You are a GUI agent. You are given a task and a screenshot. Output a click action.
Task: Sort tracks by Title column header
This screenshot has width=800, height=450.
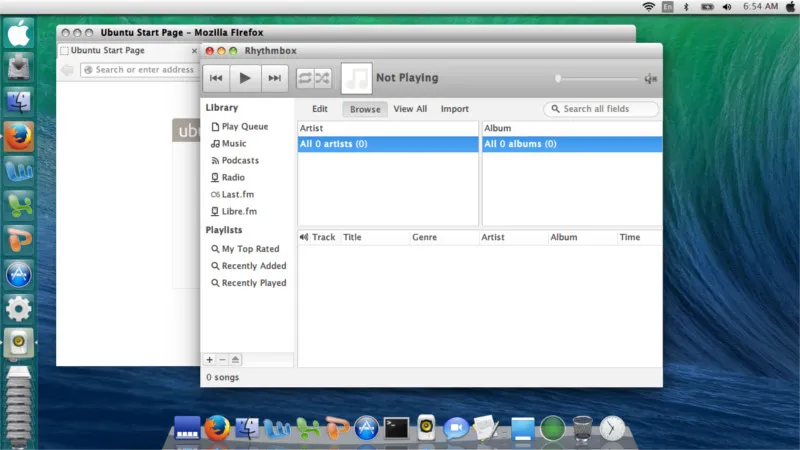[x=353, y=237]
